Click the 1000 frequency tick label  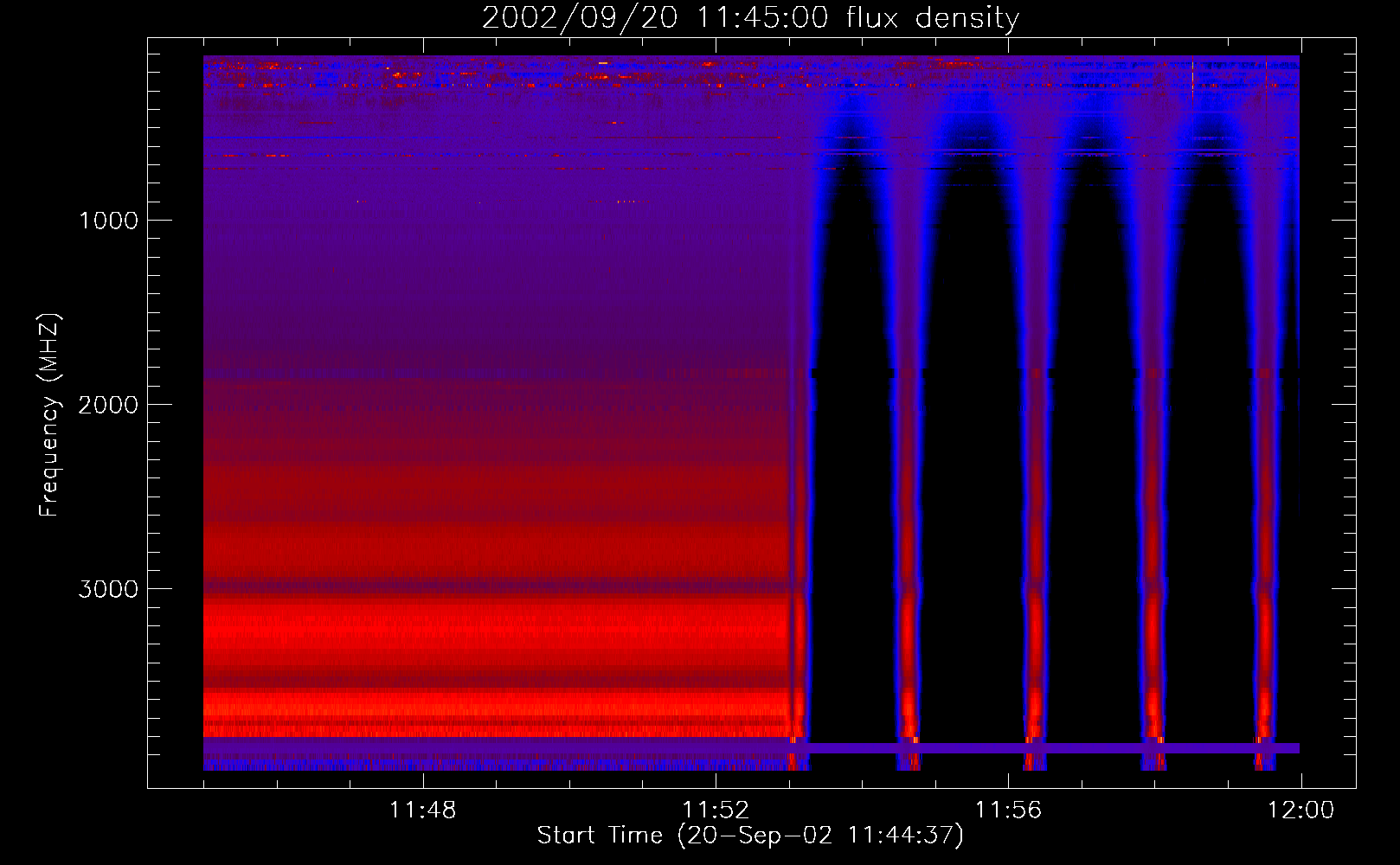tap(108, 221)
